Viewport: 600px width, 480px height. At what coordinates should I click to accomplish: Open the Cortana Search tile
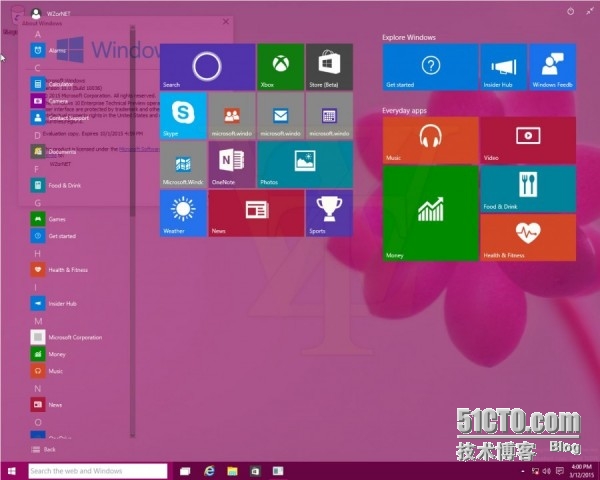(207, 67)
